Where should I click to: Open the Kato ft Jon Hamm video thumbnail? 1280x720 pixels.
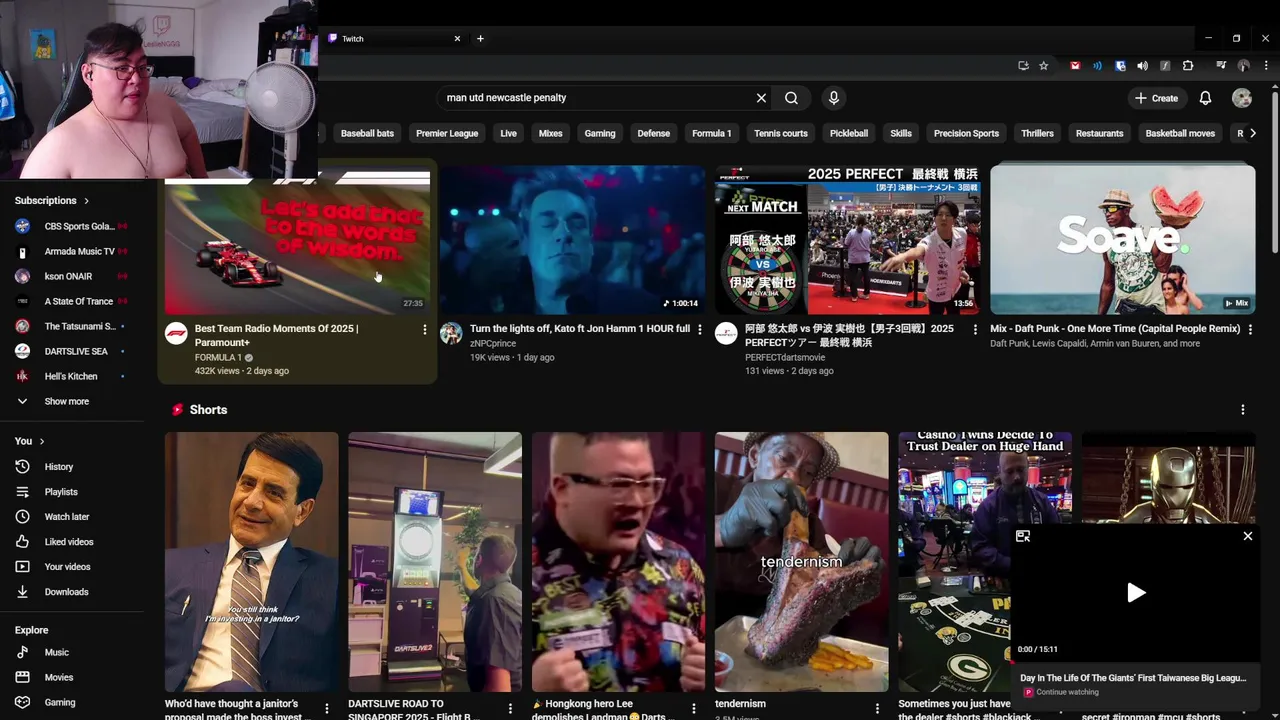pyautogui.click(x=572, y=240)
